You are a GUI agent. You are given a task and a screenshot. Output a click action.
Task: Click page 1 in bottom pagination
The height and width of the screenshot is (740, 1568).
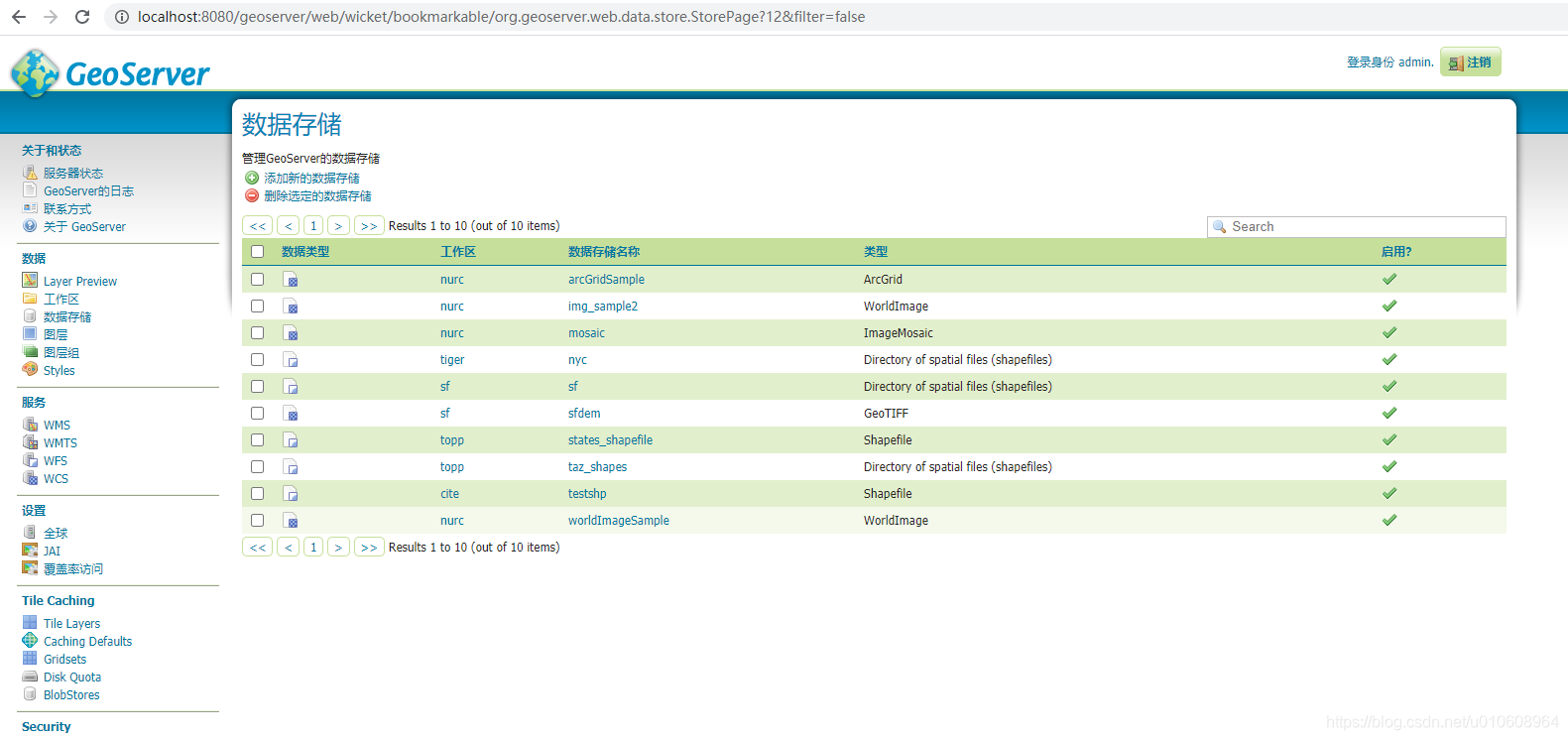313,548
